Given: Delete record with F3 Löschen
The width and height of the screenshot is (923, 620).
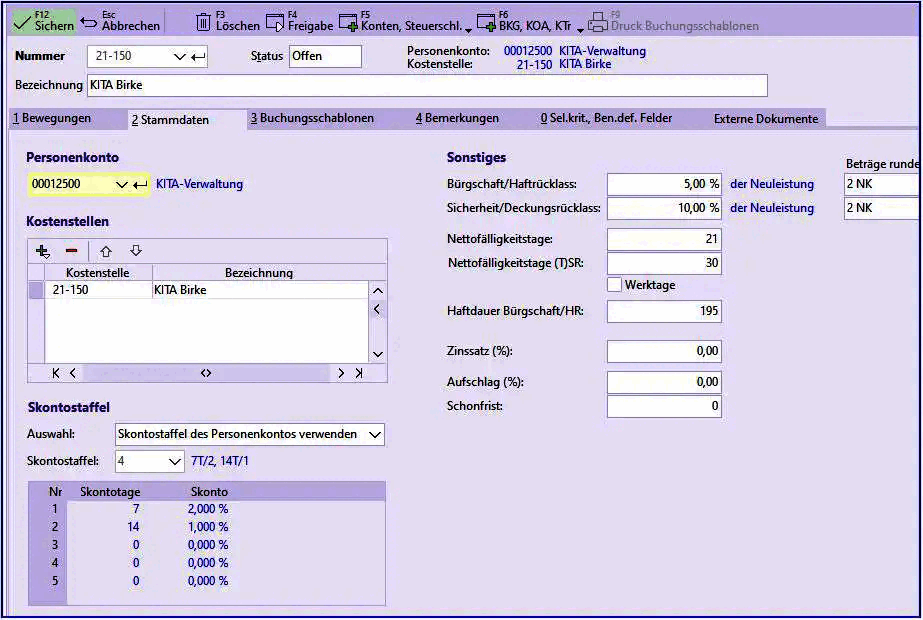Looking at the screenshot, I should pos(228,21).
